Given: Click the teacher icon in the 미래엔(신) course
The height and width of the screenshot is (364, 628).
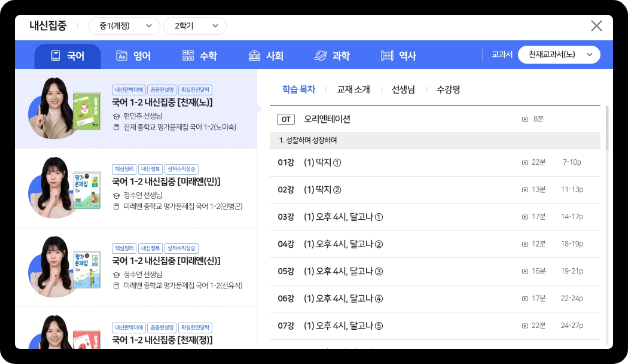Looking at the screenshot, I should pos(116,275).
